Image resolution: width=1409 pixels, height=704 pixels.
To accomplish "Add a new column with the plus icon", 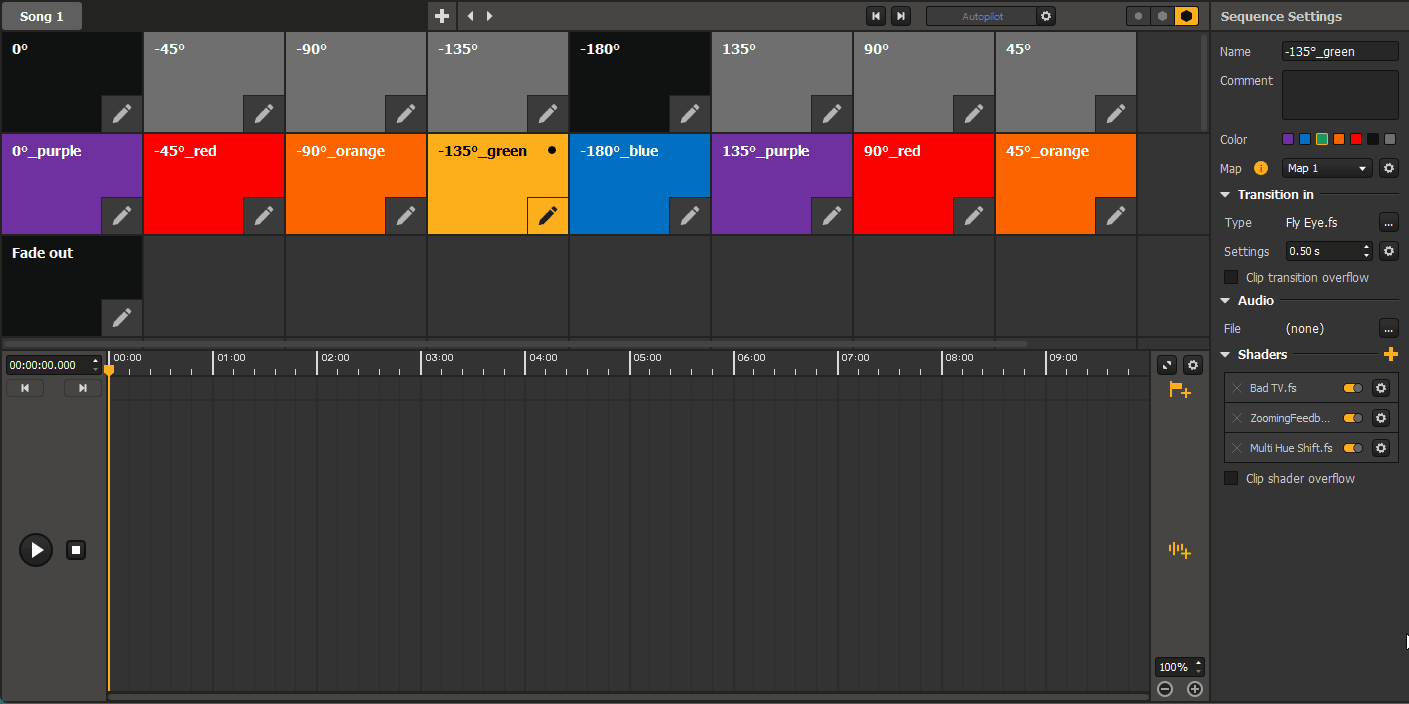I will click(x=441, y=16).
